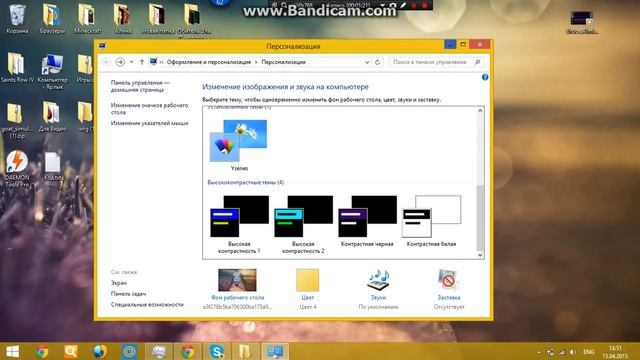
Task: Open the Firefox globe taskbar icon
Action: 100,352
